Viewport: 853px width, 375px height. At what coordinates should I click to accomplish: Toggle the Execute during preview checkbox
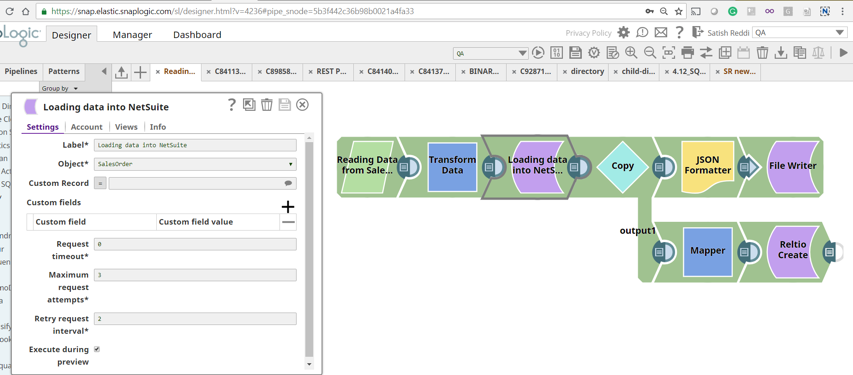(x=97, y=349)
